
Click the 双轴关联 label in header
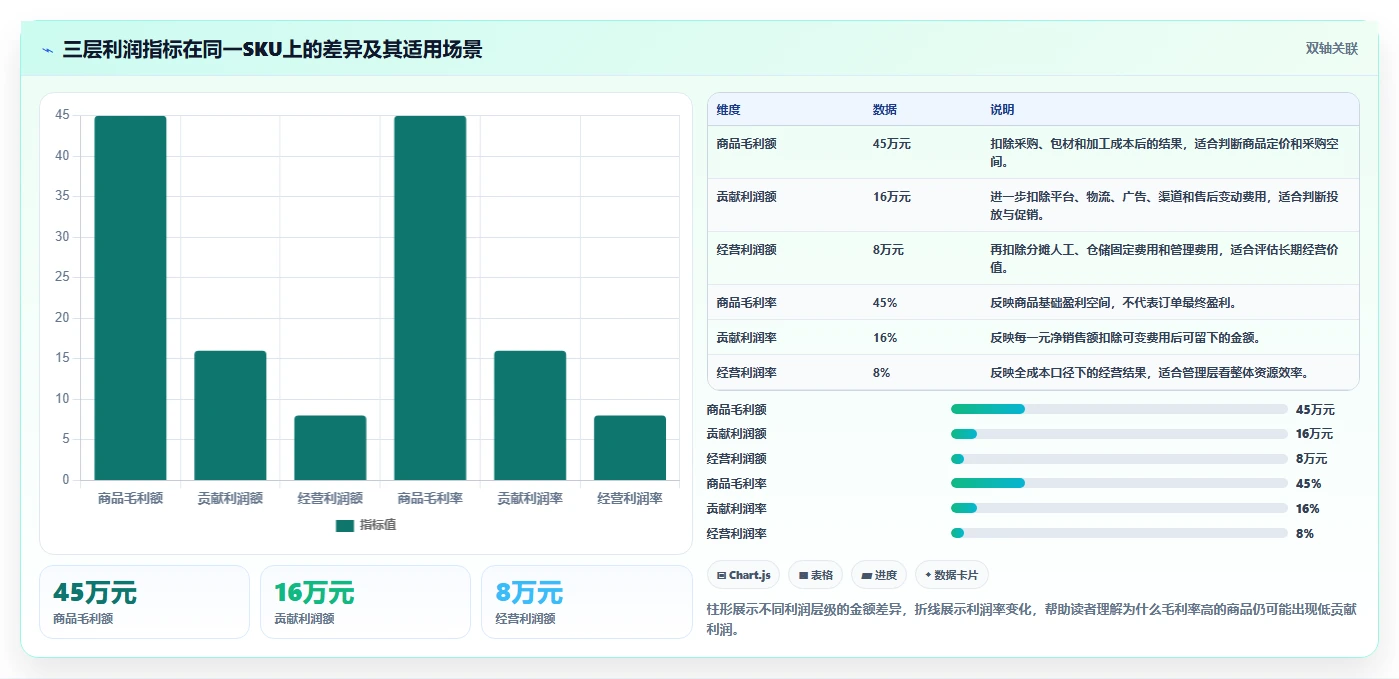pos(1331,48)
